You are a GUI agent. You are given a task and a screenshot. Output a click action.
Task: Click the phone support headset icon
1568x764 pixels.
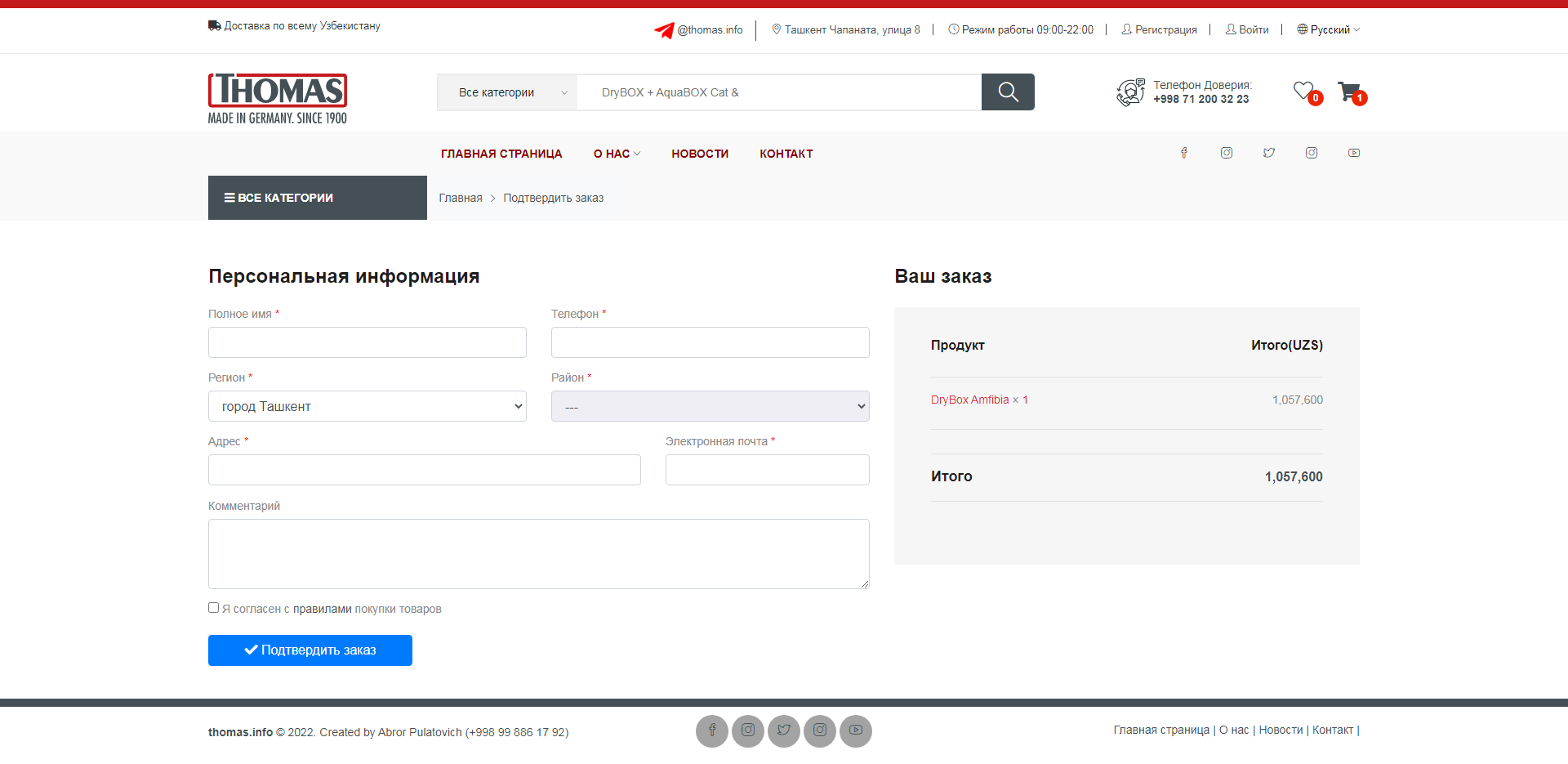click(x=1131, y=92)
